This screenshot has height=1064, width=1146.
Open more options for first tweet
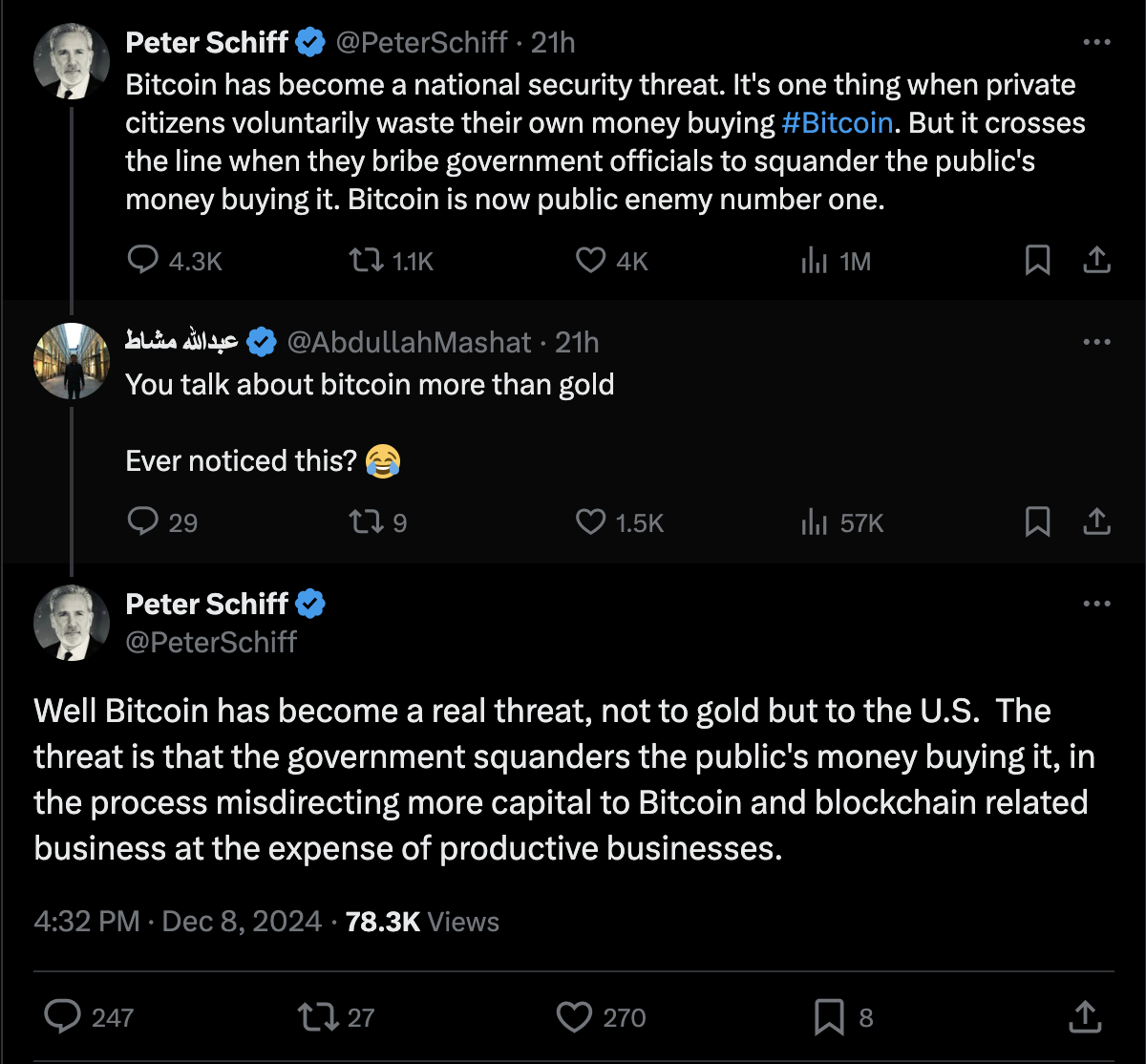[1096, 42]
